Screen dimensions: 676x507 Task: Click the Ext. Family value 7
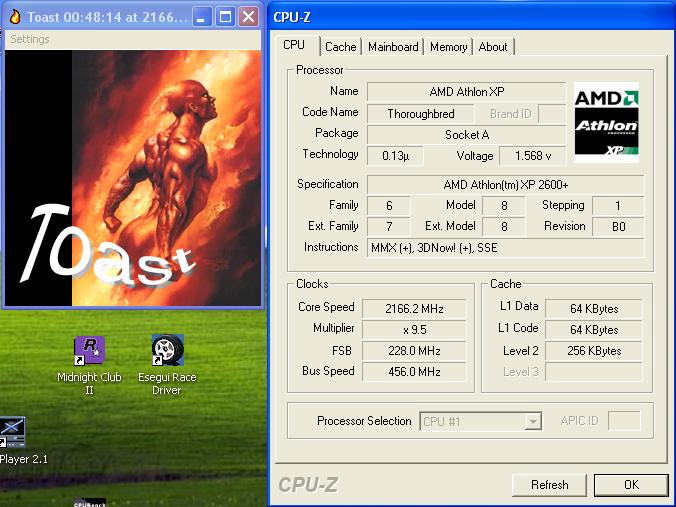point(389,227)
